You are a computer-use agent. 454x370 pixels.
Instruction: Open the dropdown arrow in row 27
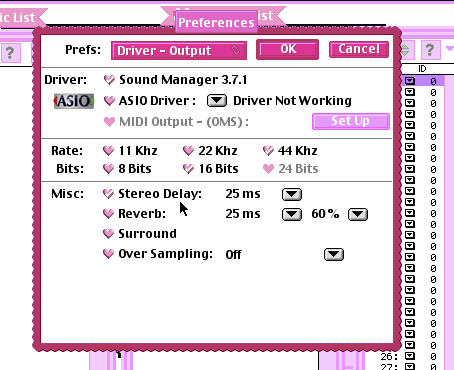point(410,366)
